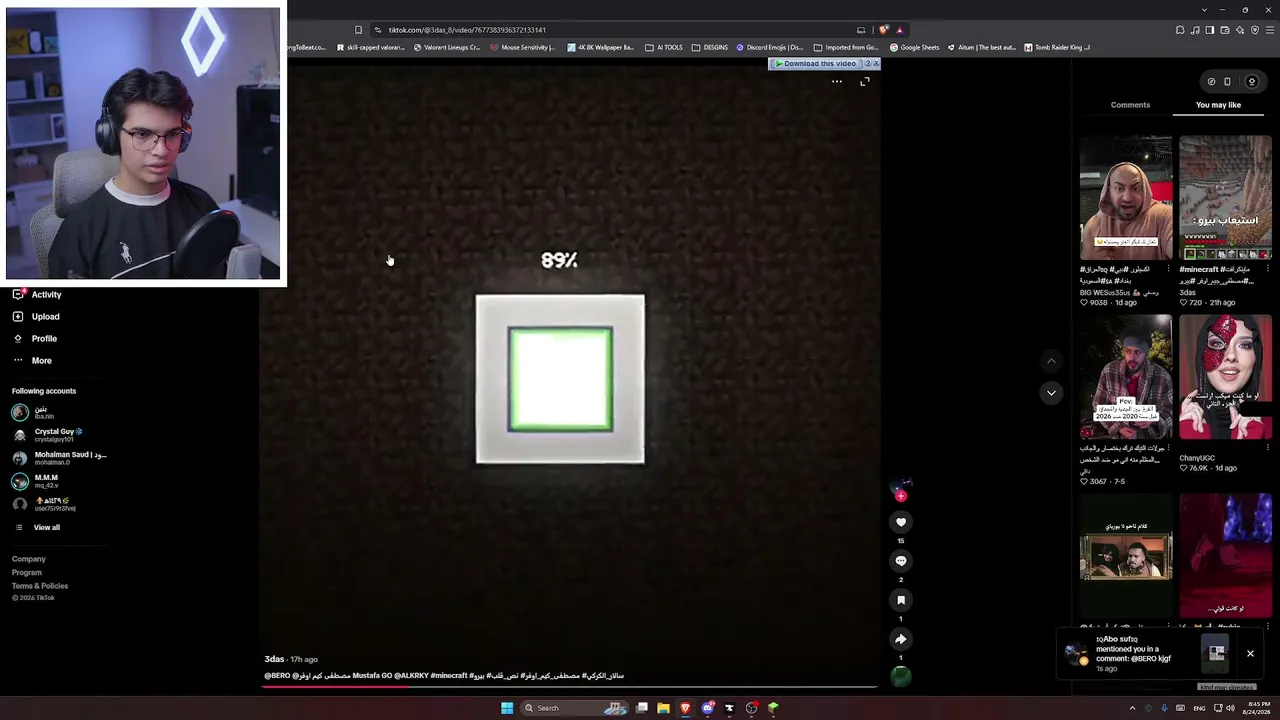
Task: Open Activity in the TikTok sidebar
Action: point(37,295)
